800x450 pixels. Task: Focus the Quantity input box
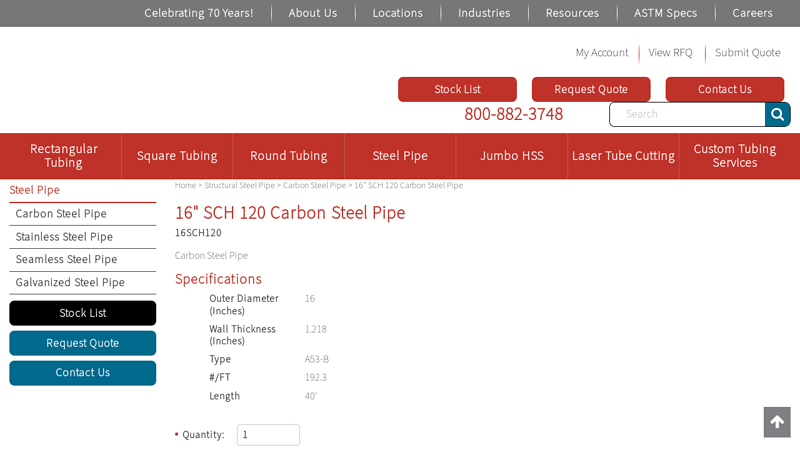268,435
